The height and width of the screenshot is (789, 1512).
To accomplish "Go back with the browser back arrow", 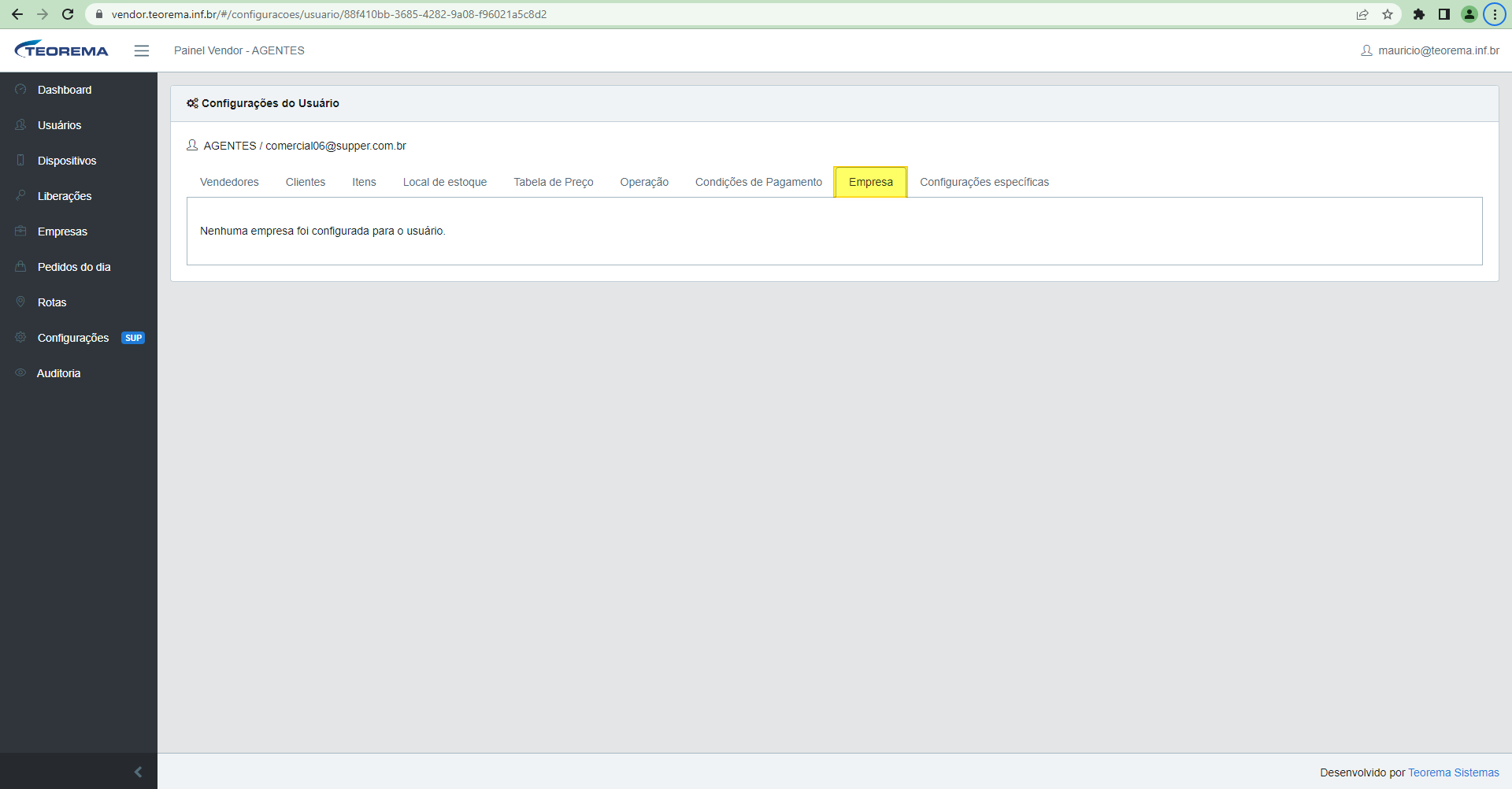I will tap(17, 14).
